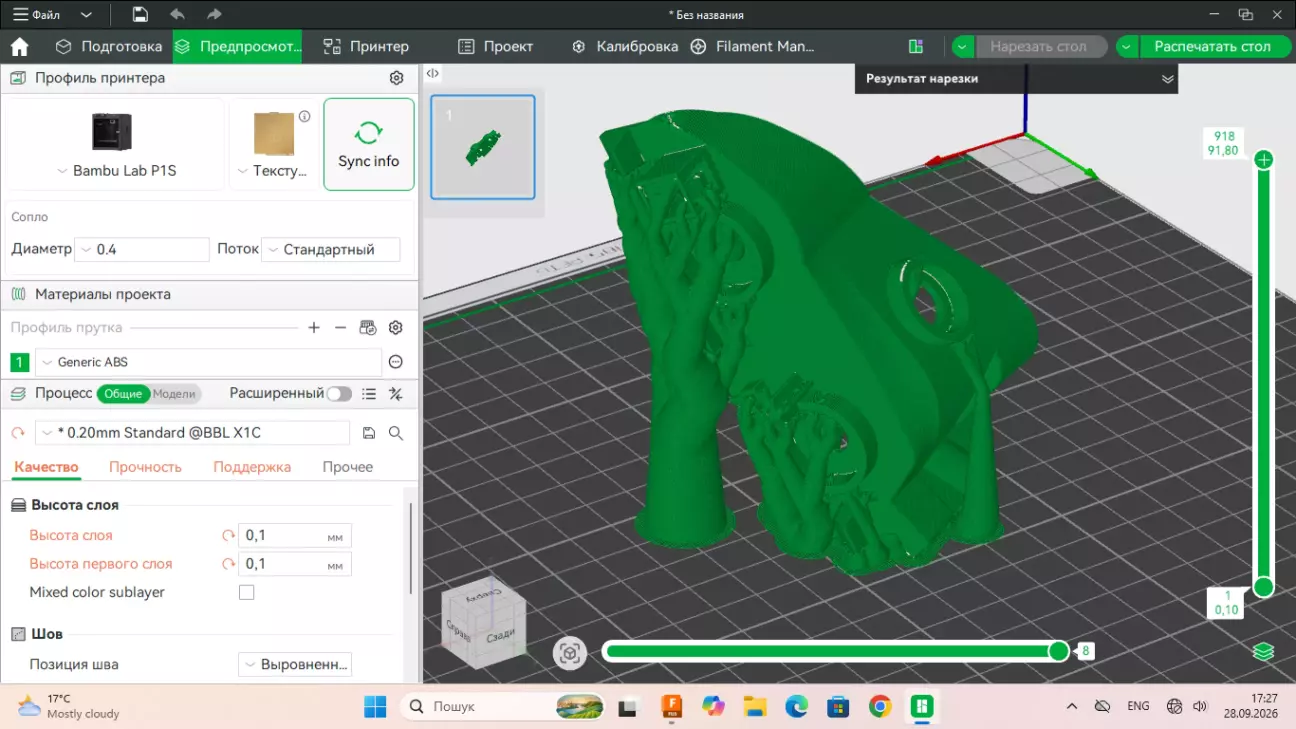Toggle the Расширенный mode switch
This screenshot has width=1296, height=729.
click(339, 394)
